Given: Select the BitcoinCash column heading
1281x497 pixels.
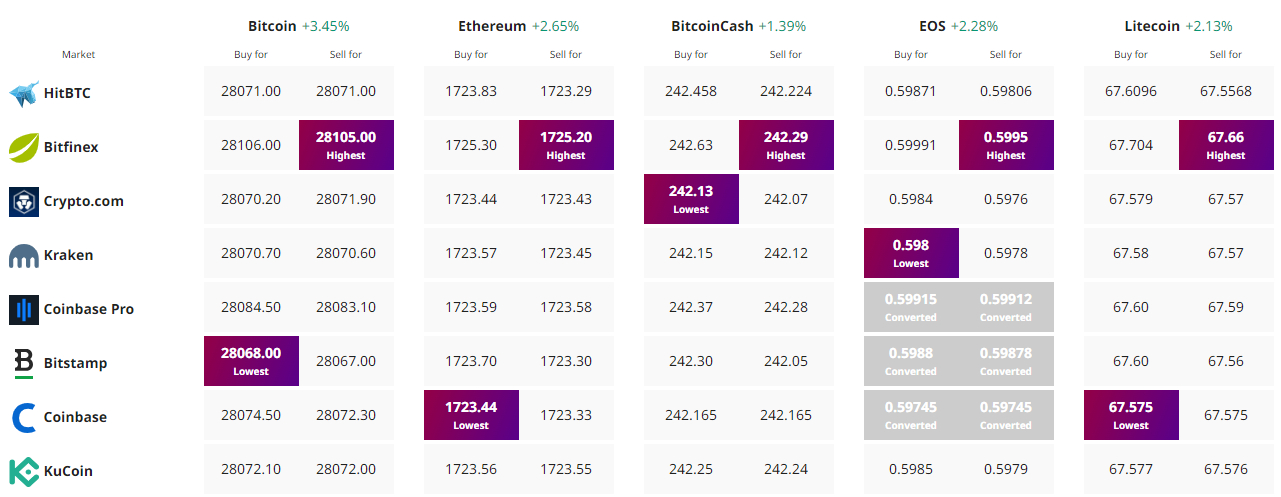Looking at the screenshot, I should (x=713, y=26).
